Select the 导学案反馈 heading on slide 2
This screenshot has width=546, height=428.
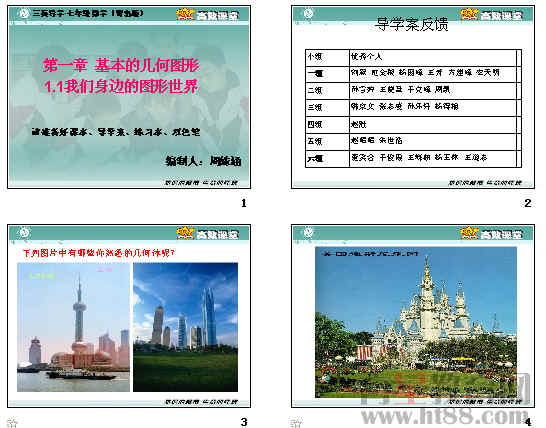[x=412, y=24]
